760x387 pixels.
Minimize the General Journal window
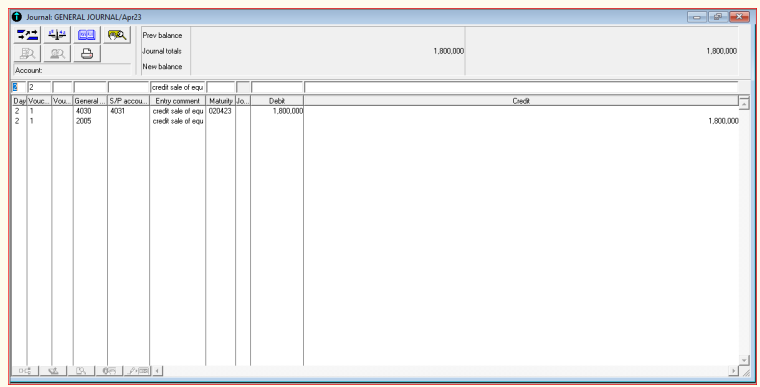click(x=697, y=17)
